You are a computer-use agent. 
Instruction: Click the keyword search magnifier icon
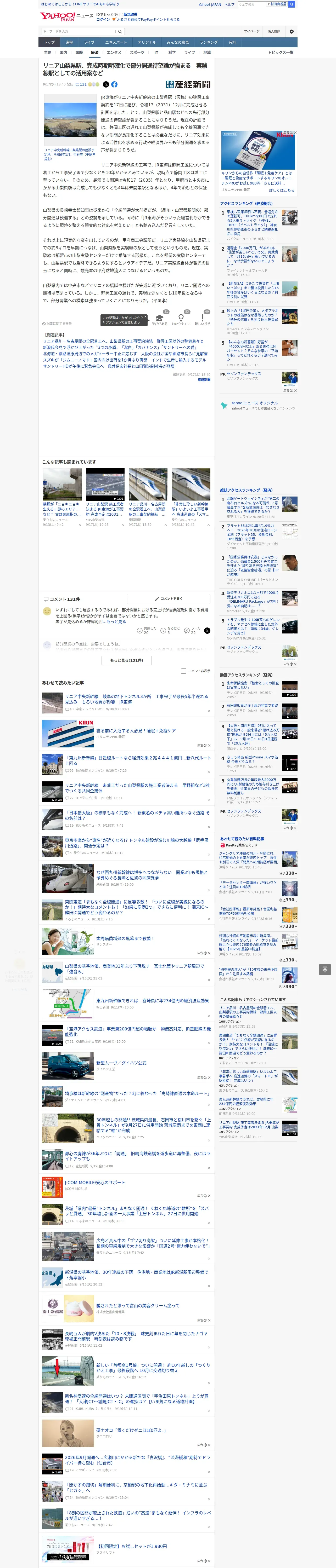(120, 32)
